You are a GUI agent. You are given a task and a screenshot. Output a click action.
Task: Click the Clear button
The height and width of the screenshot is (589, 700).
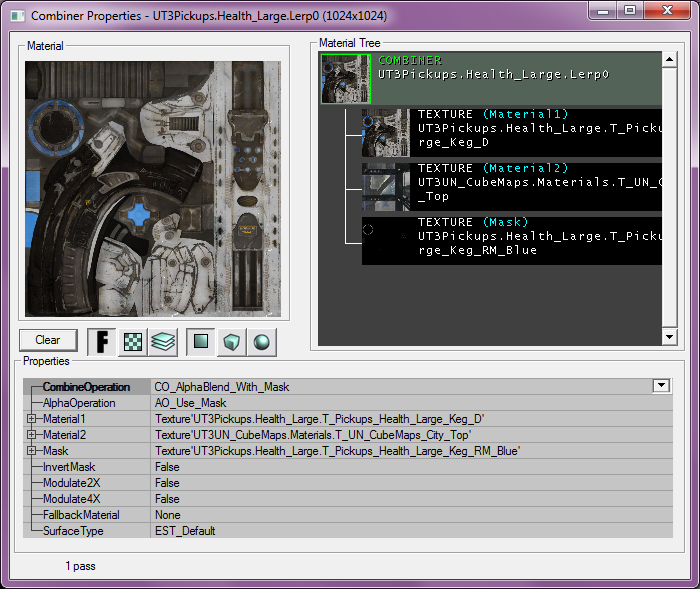[x=48, y=340]
